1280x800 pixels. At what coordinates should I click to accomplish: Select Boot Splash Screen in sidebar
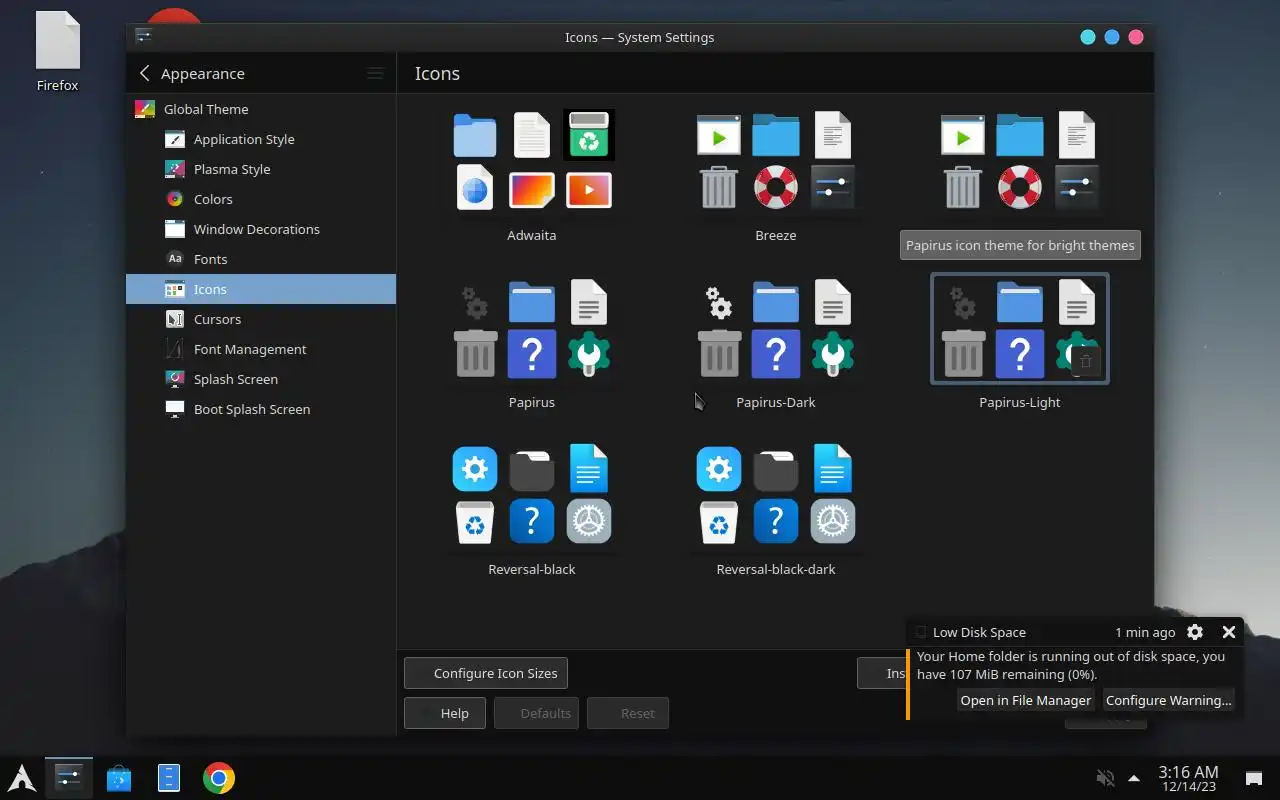(261, 409)
